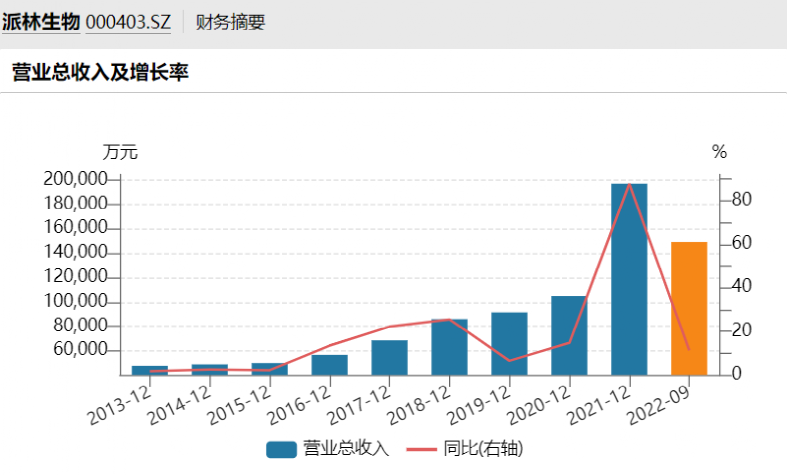Click the blue legend swatch for 营业总收入
Screen dimensions: 787x476
[x=282, y=449]
